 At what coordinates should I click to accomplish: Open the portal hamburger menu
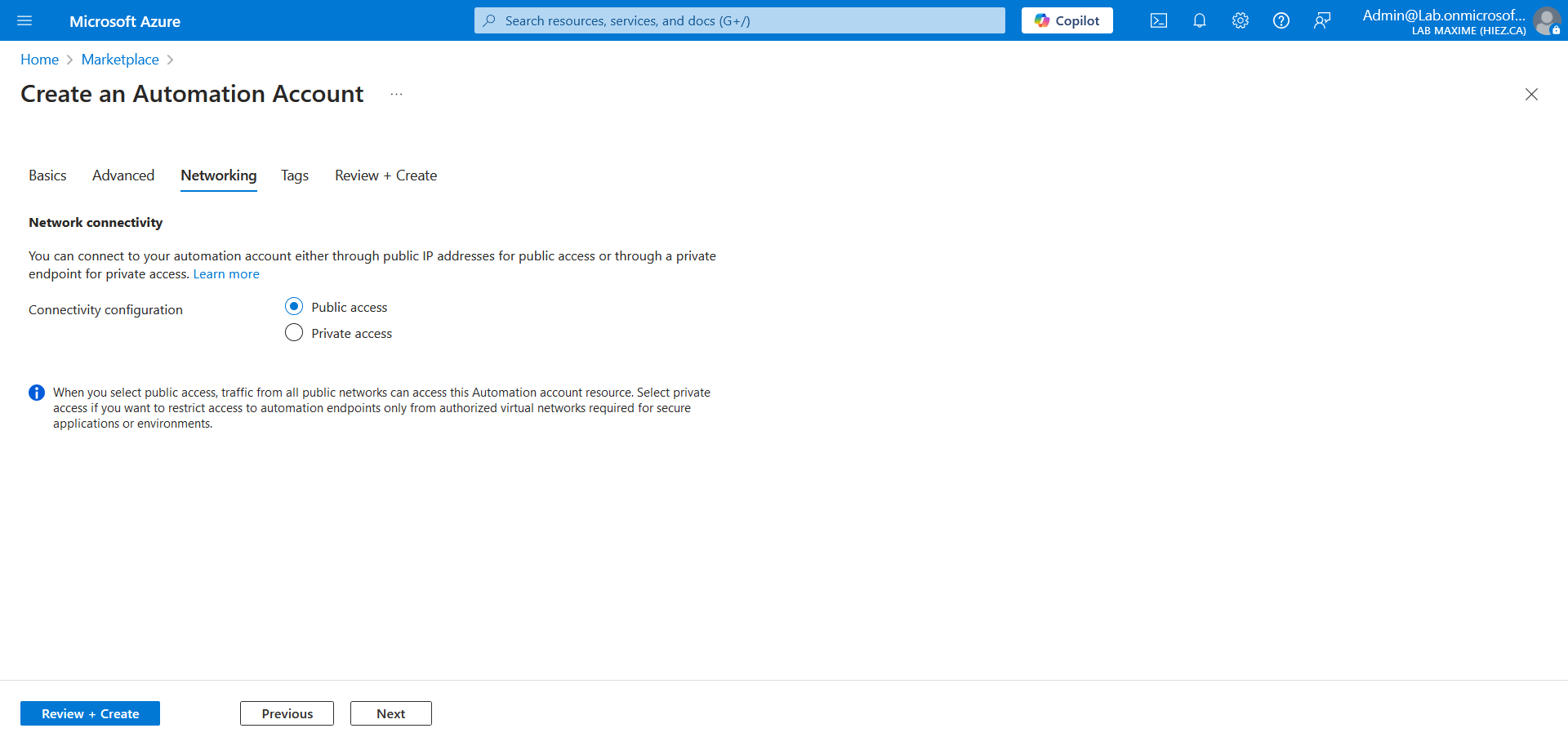point(24,20)
